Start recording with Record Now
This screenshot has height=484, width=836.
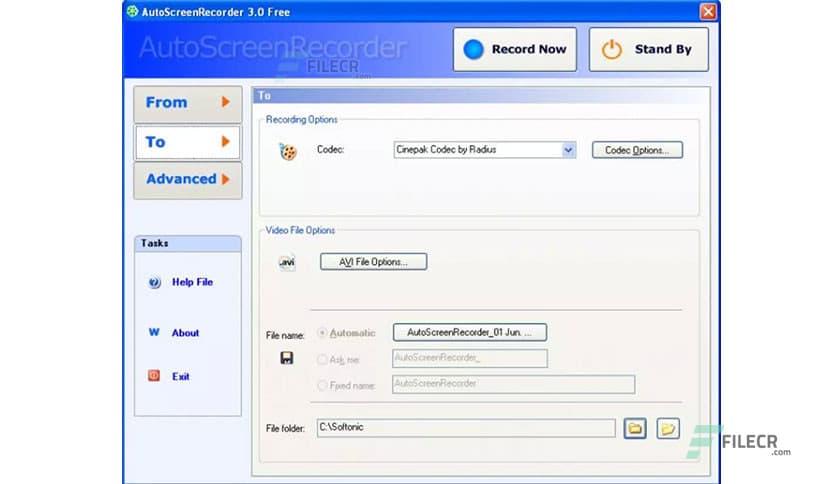pyautogui.click(x=515, y=50)
